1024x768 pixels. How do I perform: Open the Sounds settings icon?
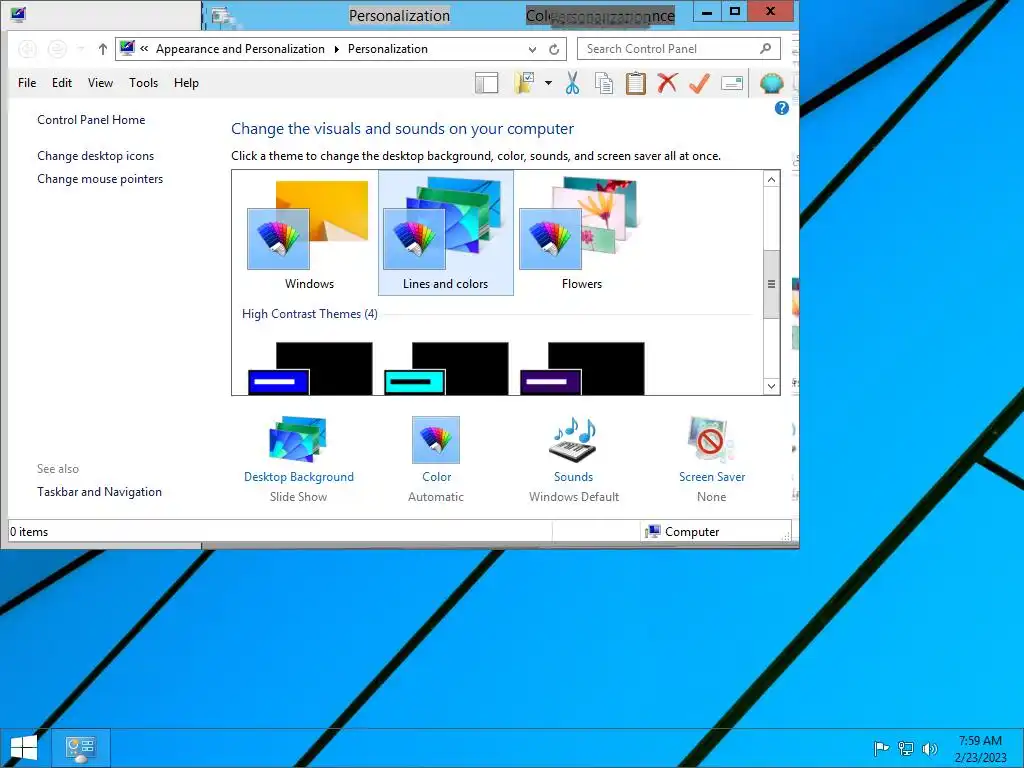[573, 440]
